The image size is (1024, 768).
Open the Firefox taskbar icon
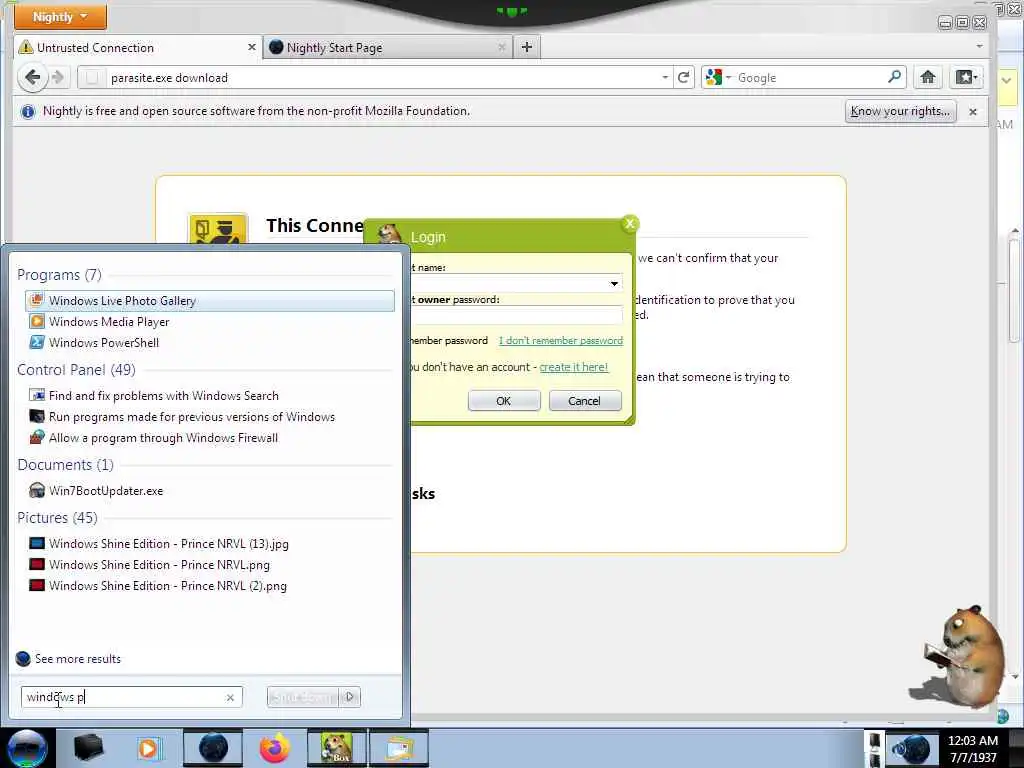(275, 748)
